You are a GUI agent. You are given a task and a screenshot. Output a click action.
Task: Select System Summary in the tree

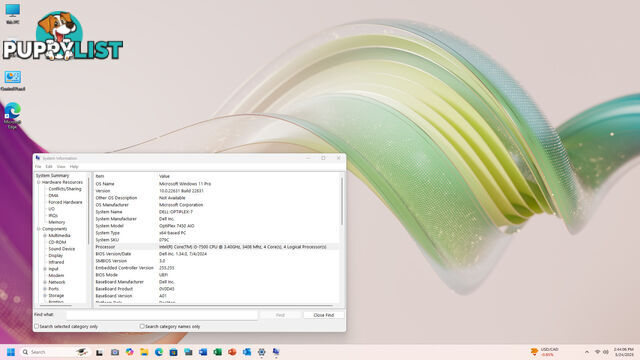pos(53,176)
